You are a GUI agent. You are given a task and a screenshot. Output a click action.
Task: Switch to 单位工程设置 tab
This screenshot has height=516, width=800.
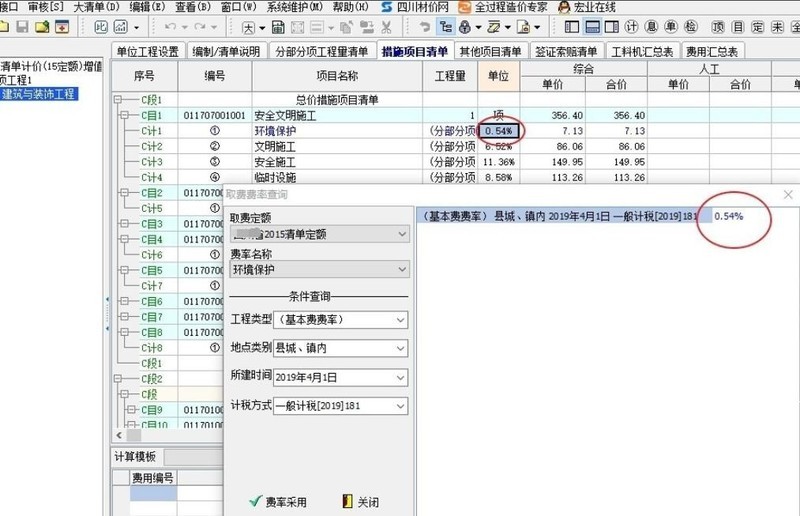148,52
